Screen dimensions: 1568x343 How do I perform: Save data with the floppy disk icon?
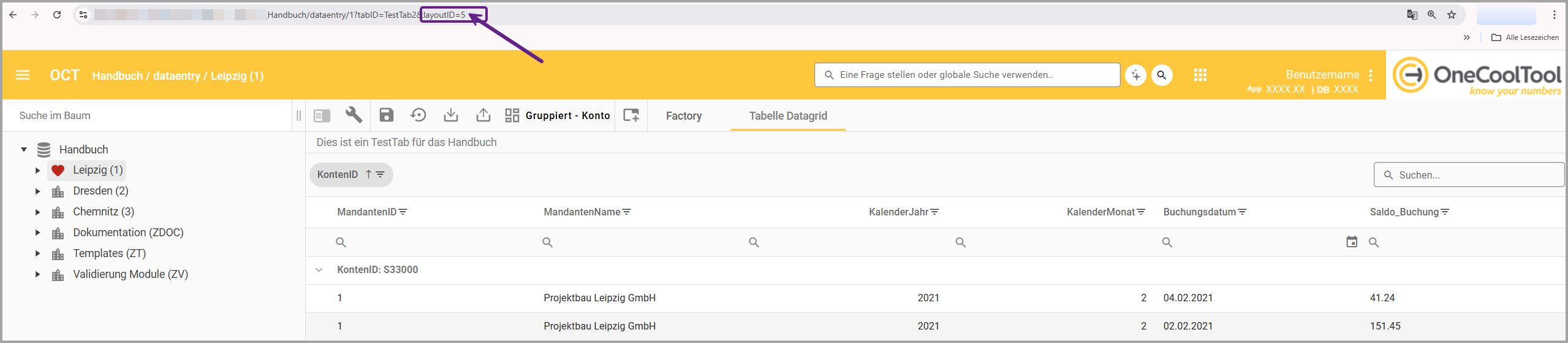(x=386, y=115)
